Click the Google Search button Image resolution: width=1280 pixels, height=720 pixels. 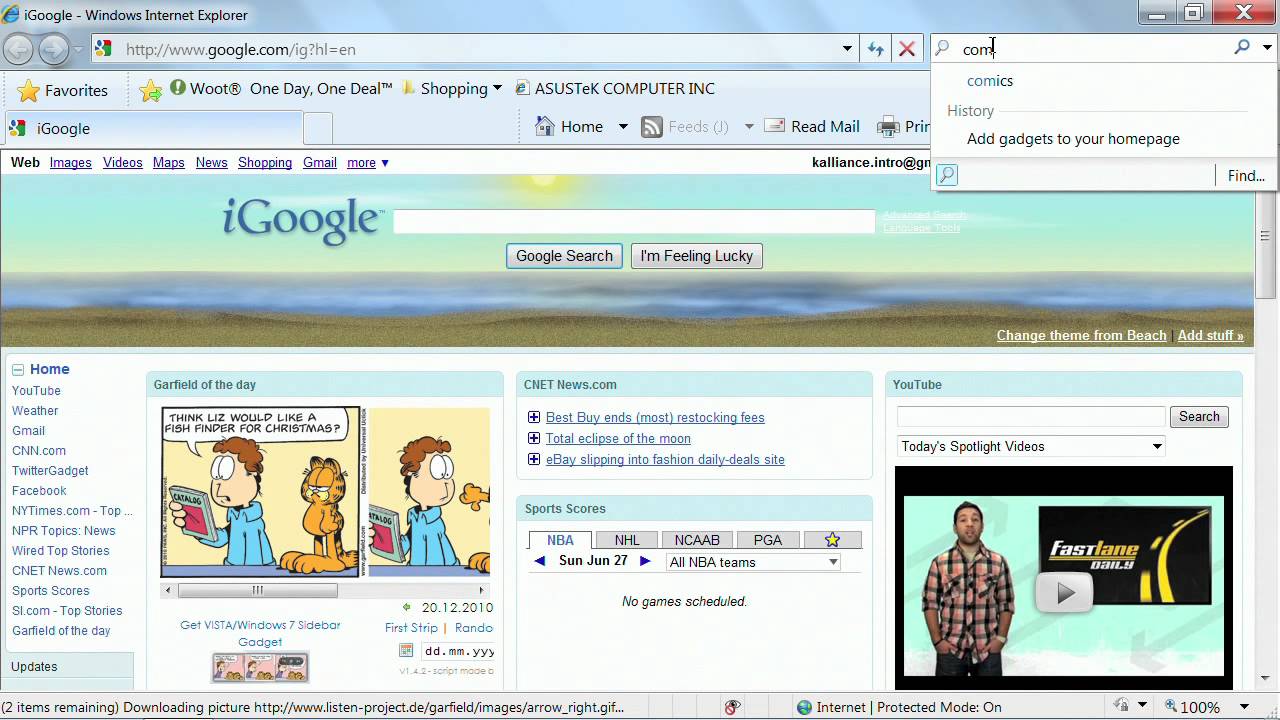(564, 256)
